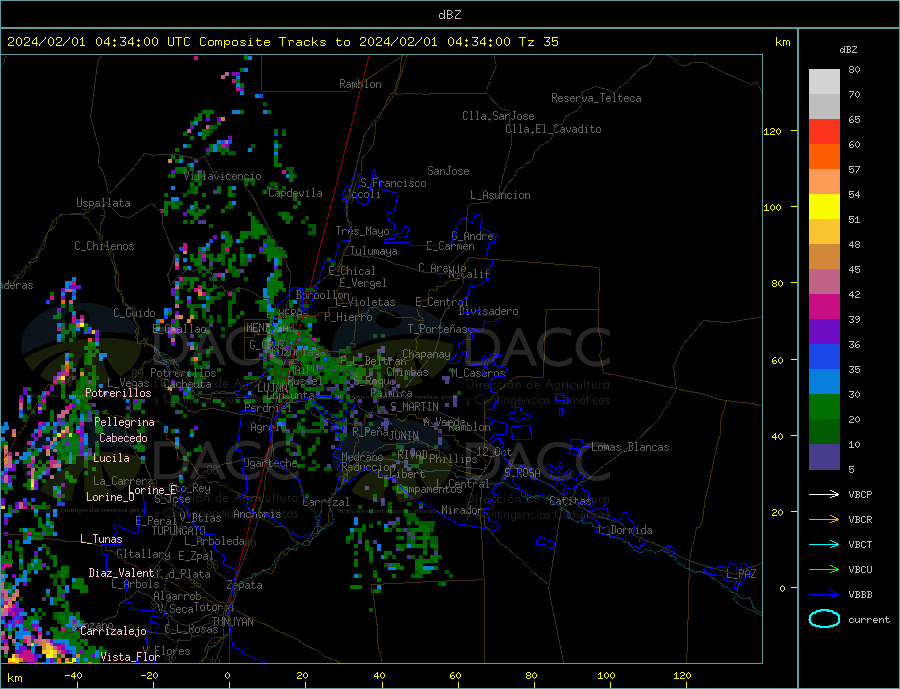Click the 'Lomas_Blancas' map label

click(630, 447)
